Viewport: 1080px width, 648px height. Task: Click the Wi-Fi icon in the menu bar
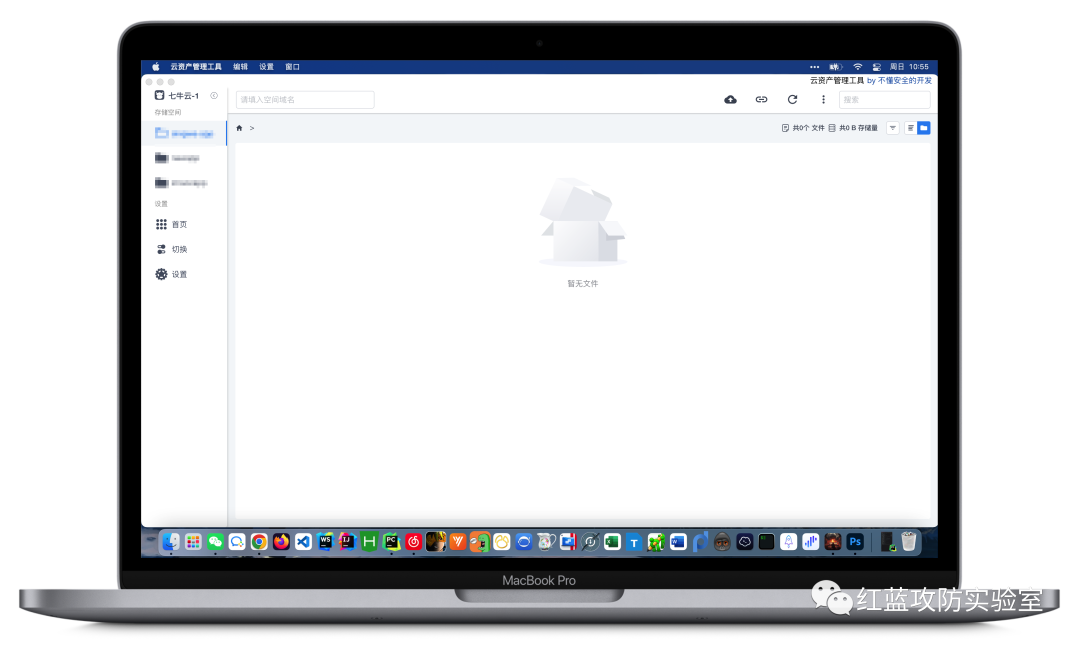point(858,67)
